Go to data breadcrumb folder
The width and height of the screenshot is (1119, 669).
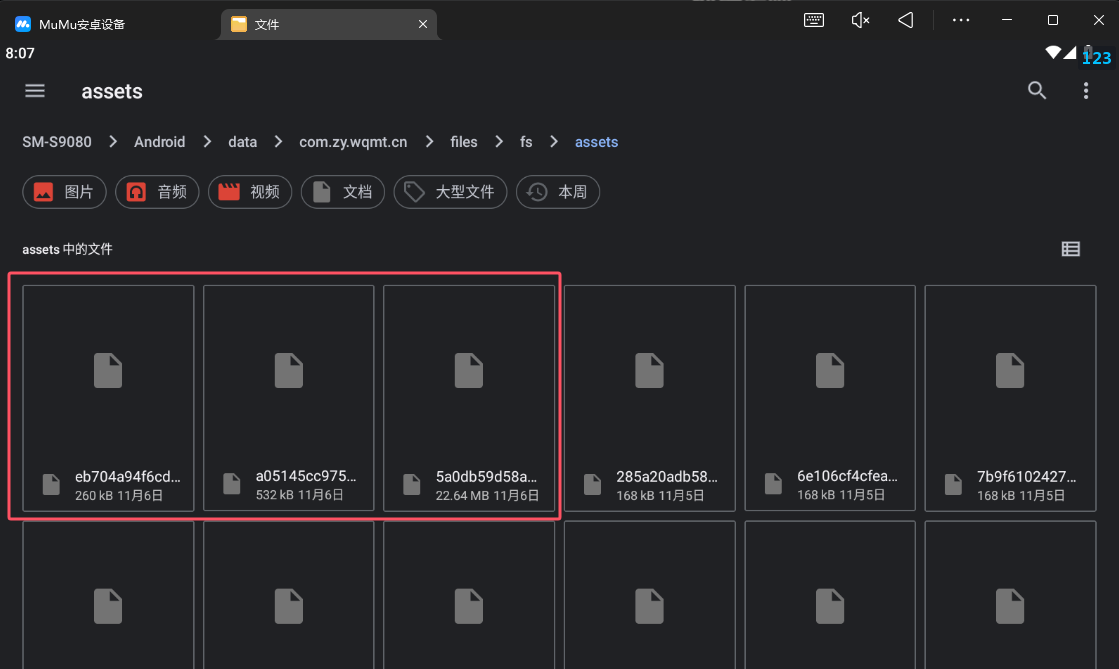(243, 142)
